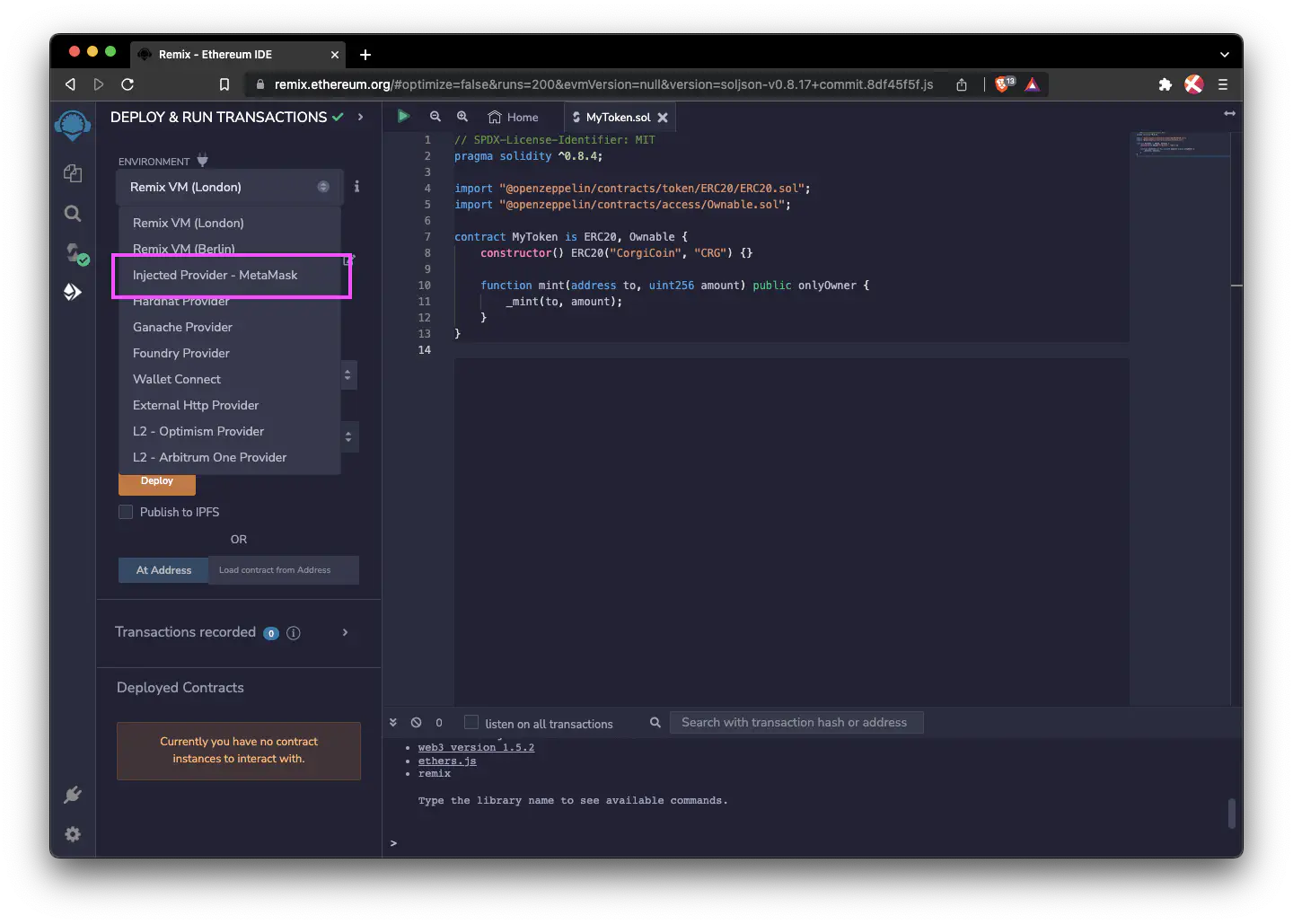Open the Search in files sidebar icon
This screenshot has height=924, width=1293.
click(73, 214)
